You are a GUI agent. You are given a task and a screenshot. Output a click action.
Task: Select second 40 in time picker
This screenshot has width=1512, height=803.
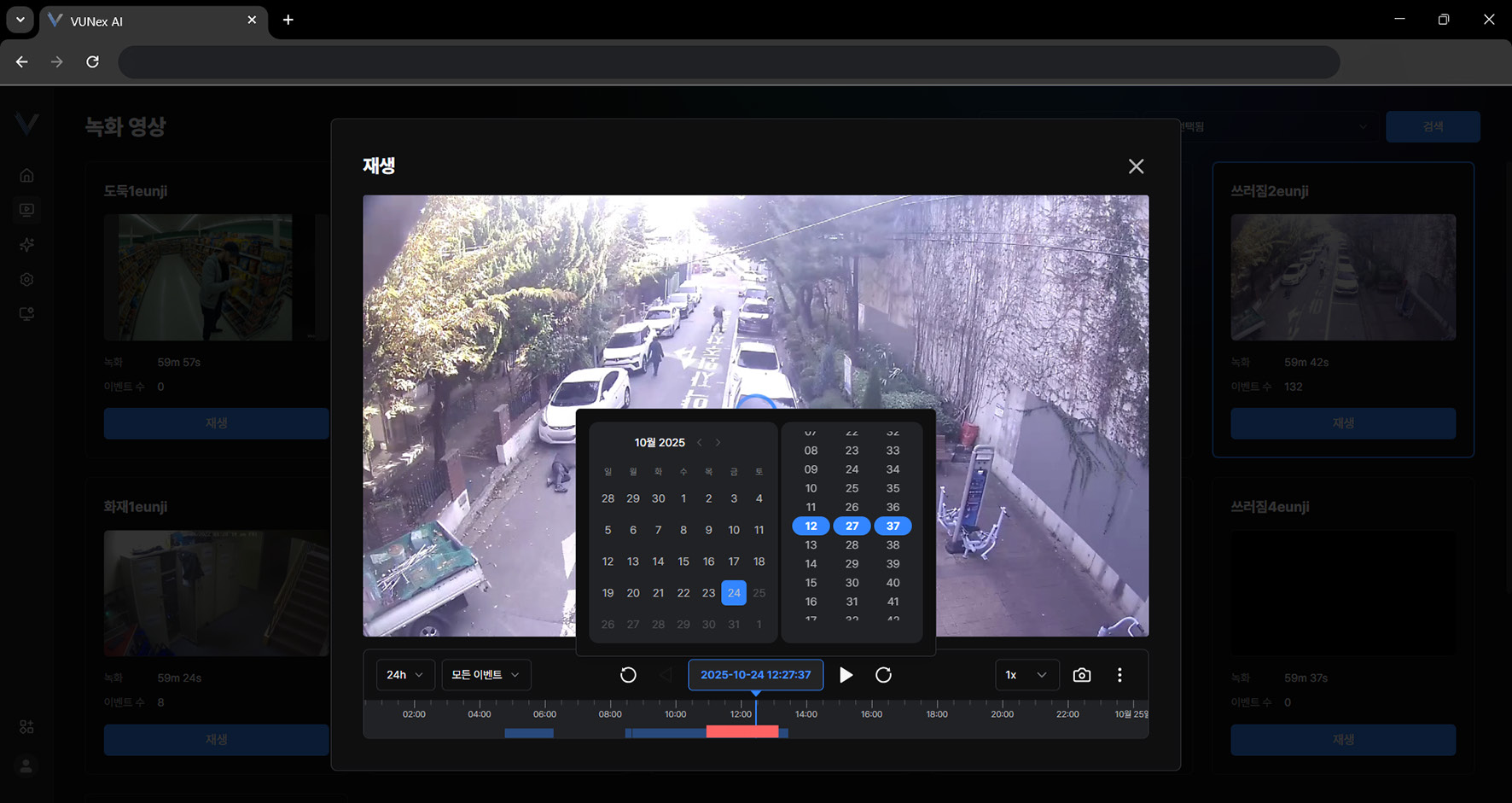pyautogui.click(x=893, y=583)
